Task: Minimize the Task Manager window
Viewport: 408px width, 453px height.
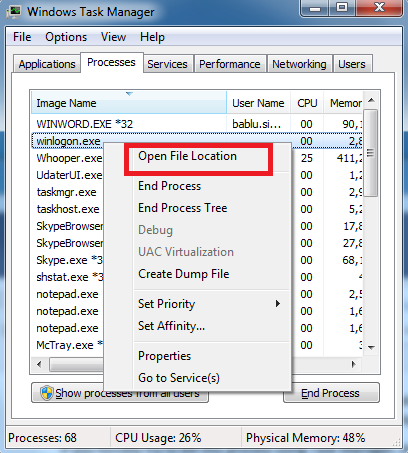Action: tap(314, 8)
